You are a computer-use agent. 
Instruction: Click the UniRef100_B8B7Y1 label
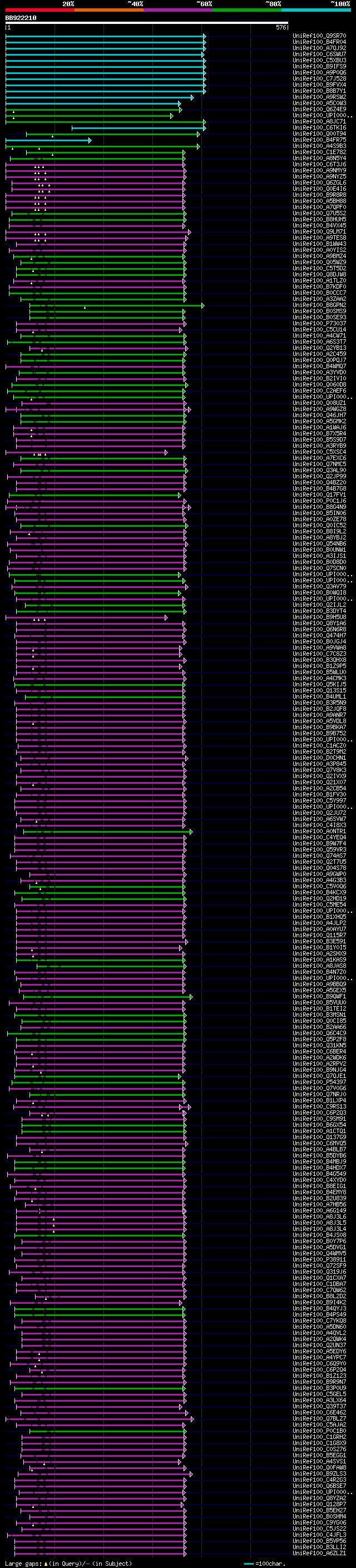tap(319, 91)
